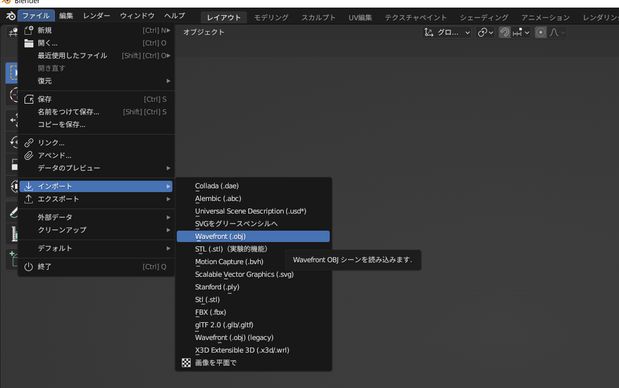Open the pivot point link-icon dropdown
Screen dimensions: 619x388
pos(485,32)
